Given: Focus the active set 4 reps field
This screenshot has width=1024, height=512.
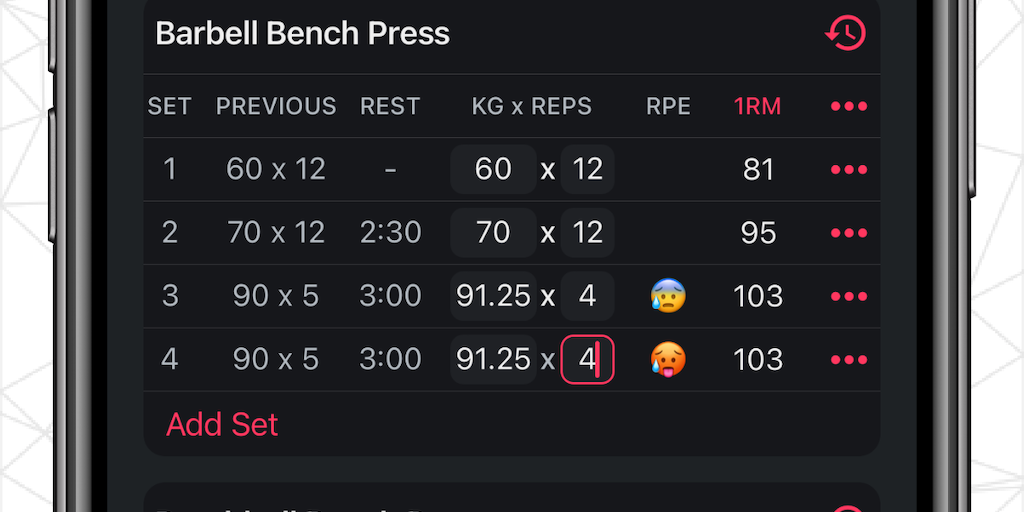Looking at the screenshot, I should 587,359.
